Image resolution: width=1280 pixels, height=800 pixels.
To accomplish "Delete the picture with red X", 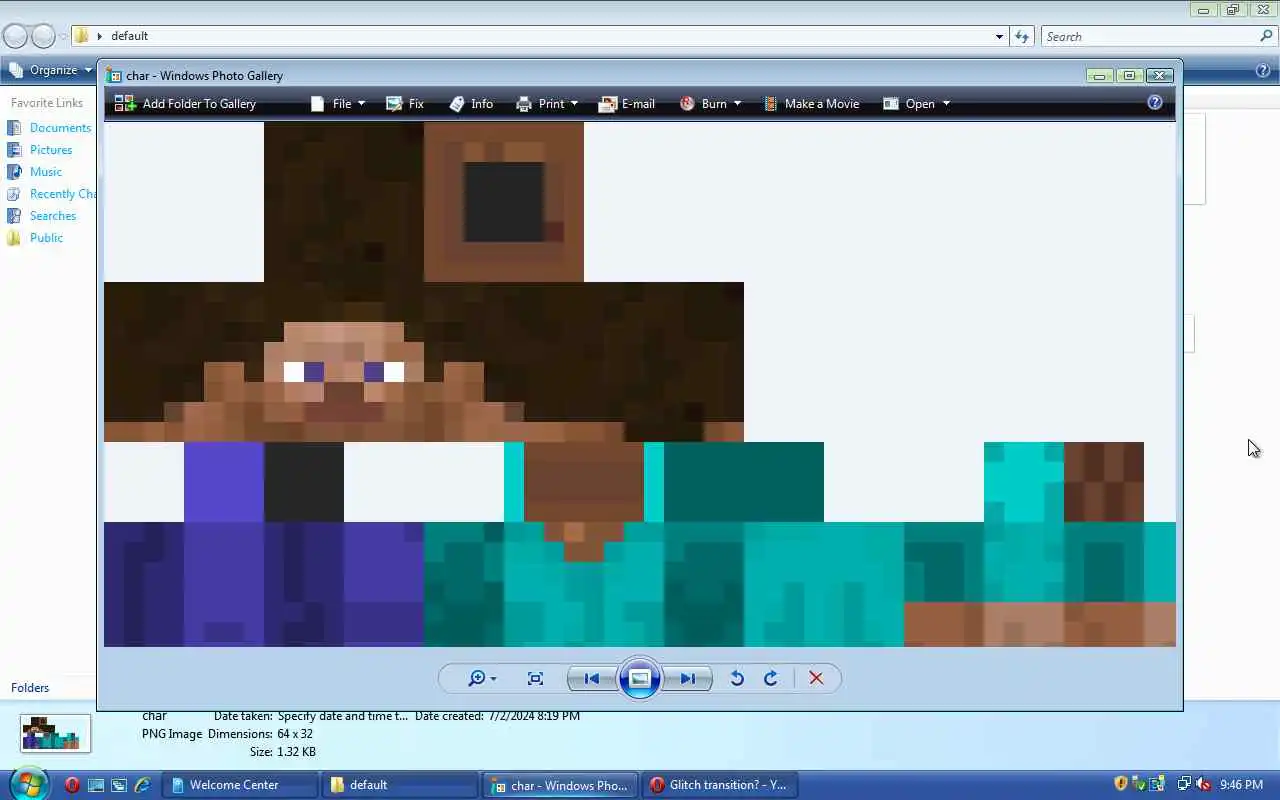I will point(816,678).
